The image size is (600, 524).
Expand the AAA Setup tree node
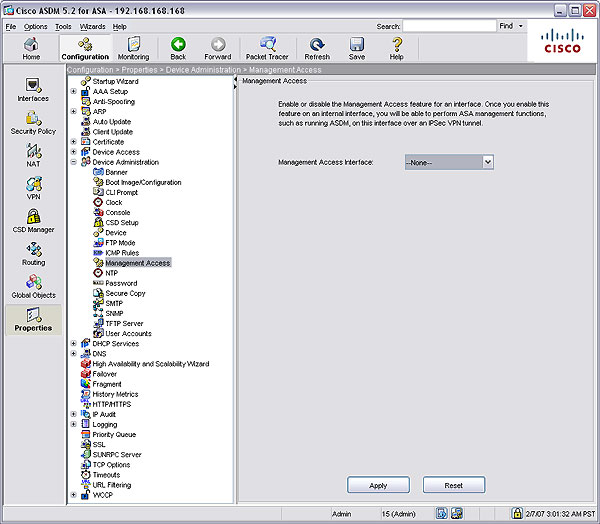point(74,91)
